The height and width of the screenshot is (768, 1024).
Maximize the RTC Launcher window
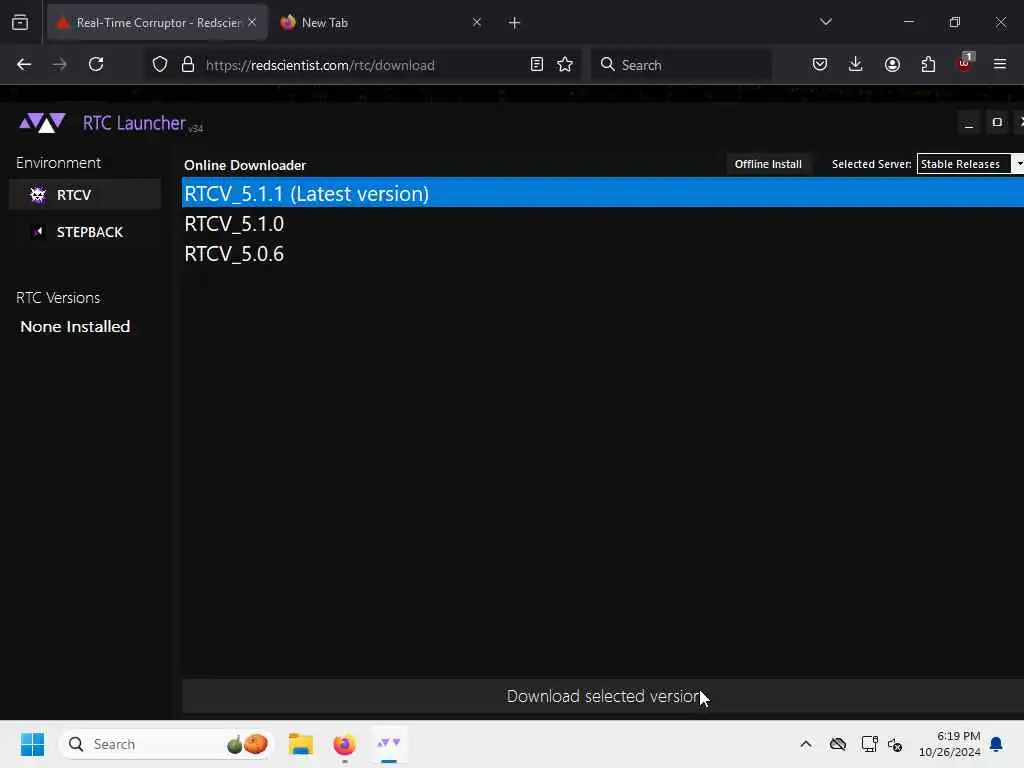click(x=997, y=123)
